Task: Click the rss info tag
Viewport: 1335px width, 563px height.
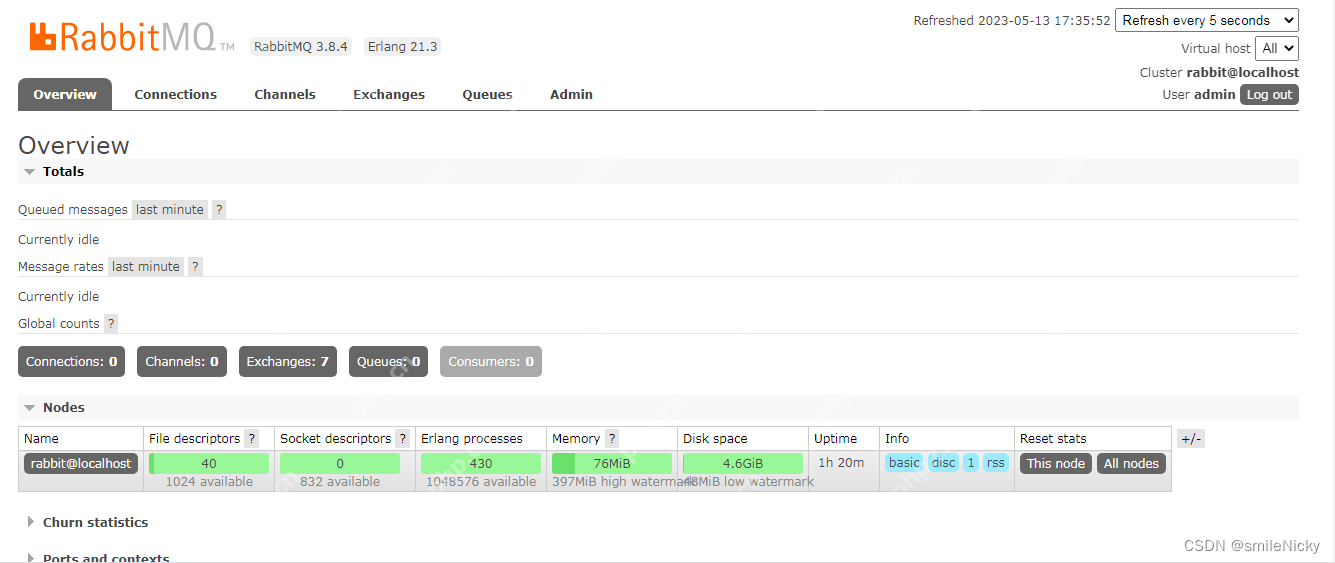Action: click(x=996, y=463)
